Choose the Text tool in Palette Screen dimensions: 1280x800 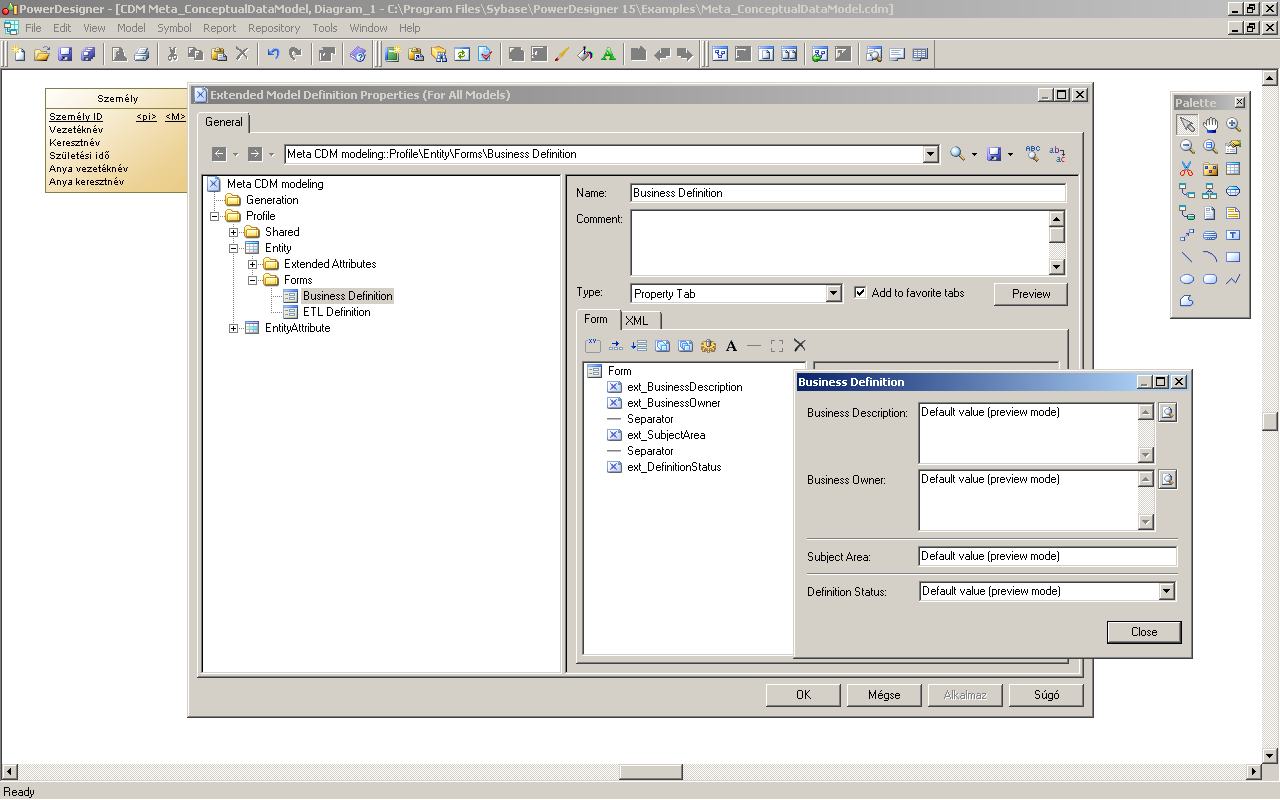(x=1233, y=235)
